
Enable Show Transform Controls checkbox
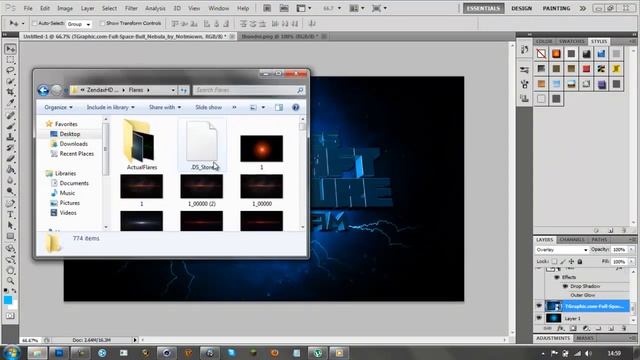click(102, 23)
